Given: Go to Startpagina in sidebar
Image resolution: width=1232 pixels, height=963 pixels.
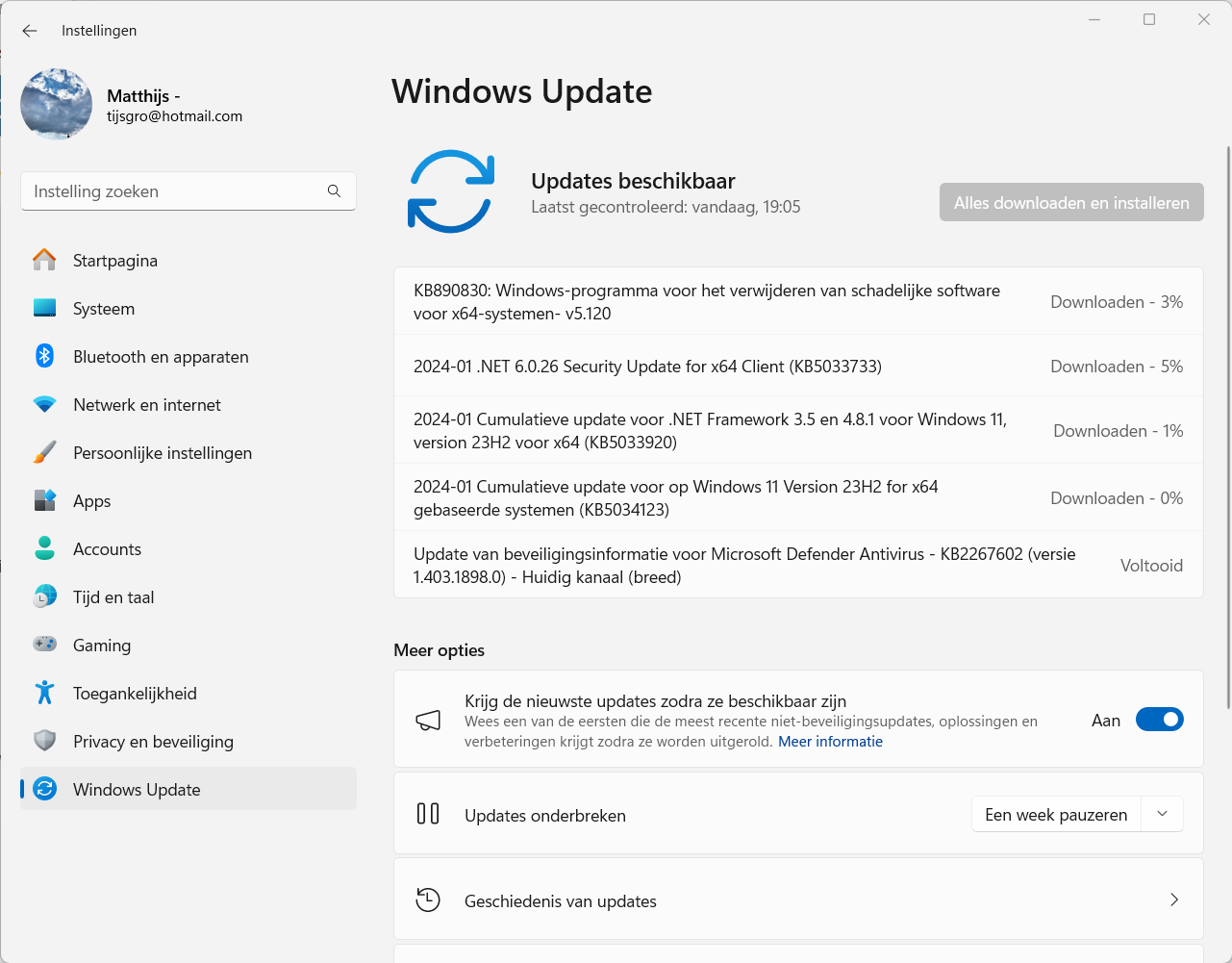Looking at the screenshot, I should click(x=115, y=261).
